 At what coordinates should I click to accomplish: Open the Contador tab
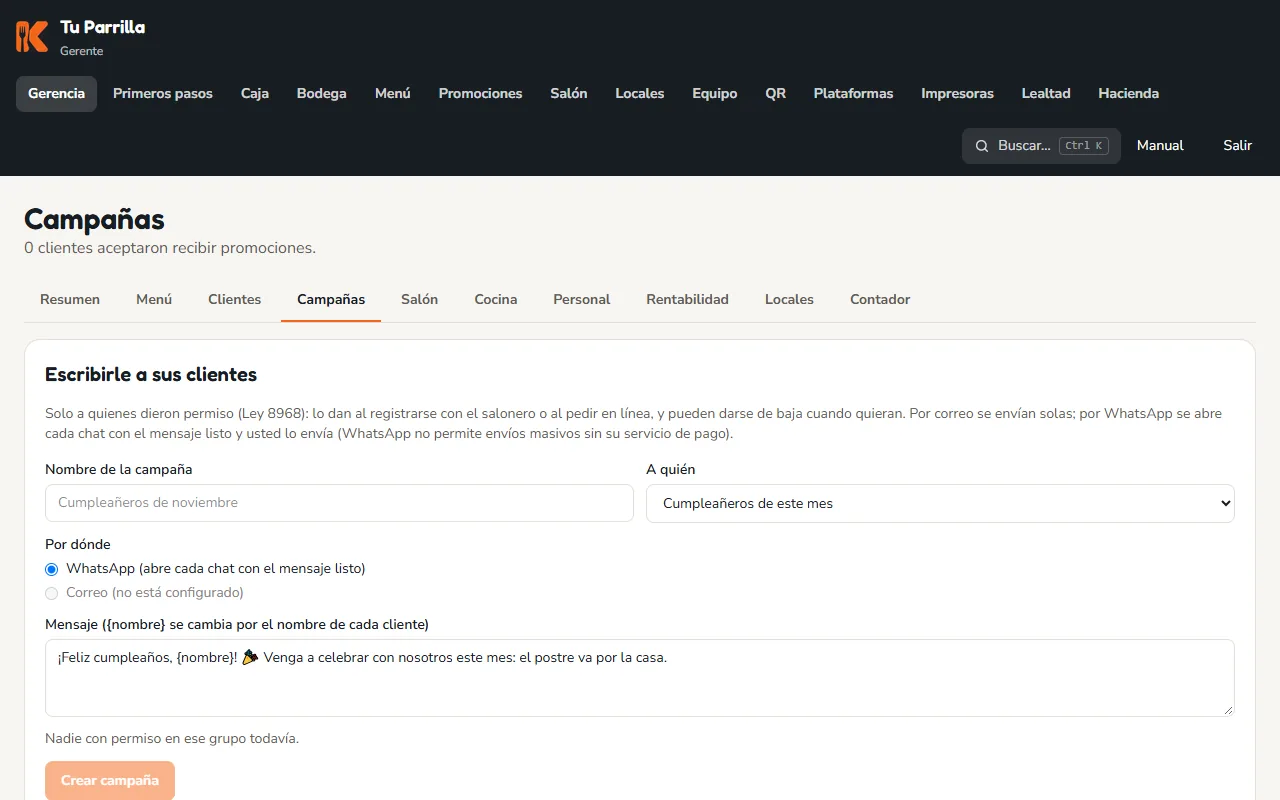880,299
